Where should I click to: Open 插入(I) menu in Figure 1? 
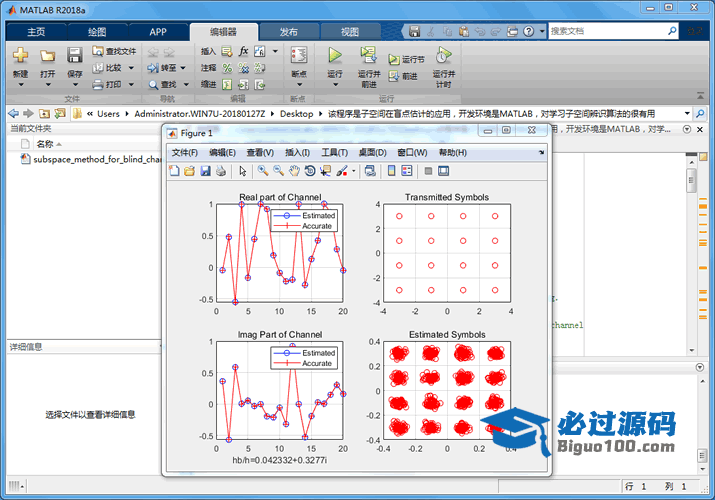(x=297, y=153)
